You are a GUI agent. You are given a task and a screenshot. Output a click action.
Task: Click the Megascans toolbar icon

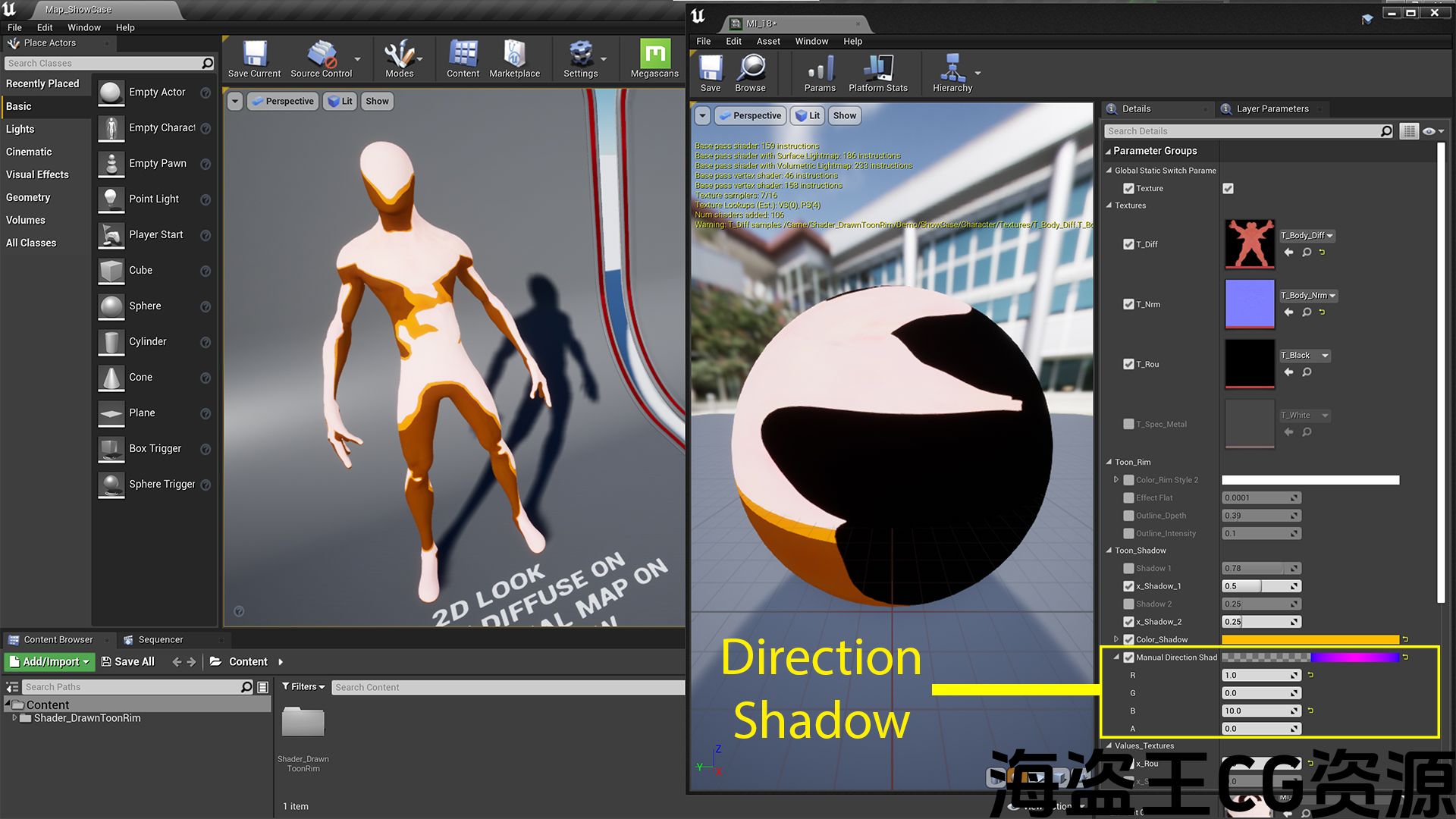tap(654, 55)
